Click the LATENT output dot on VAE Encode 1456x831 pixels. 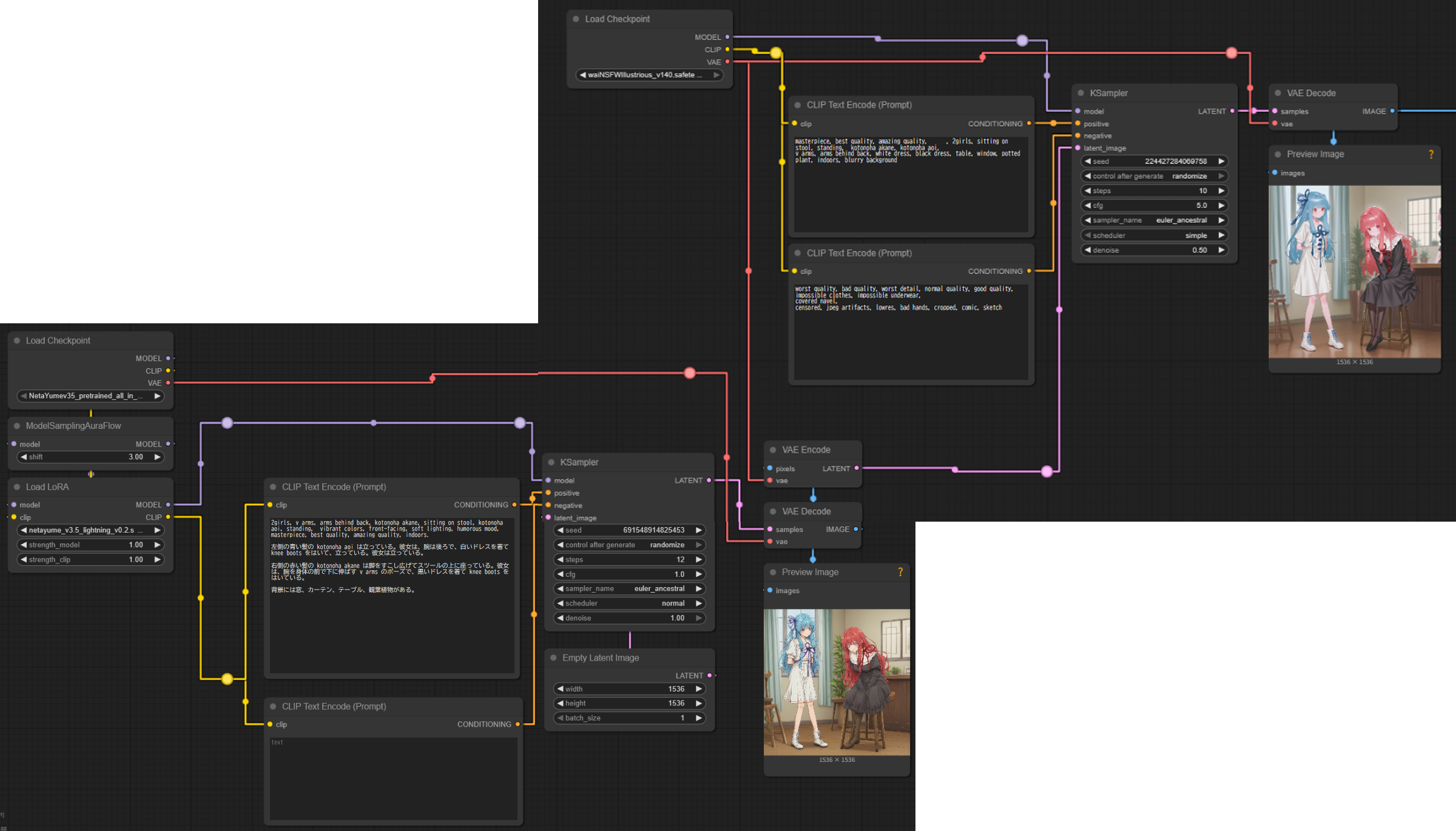(856, 468)
